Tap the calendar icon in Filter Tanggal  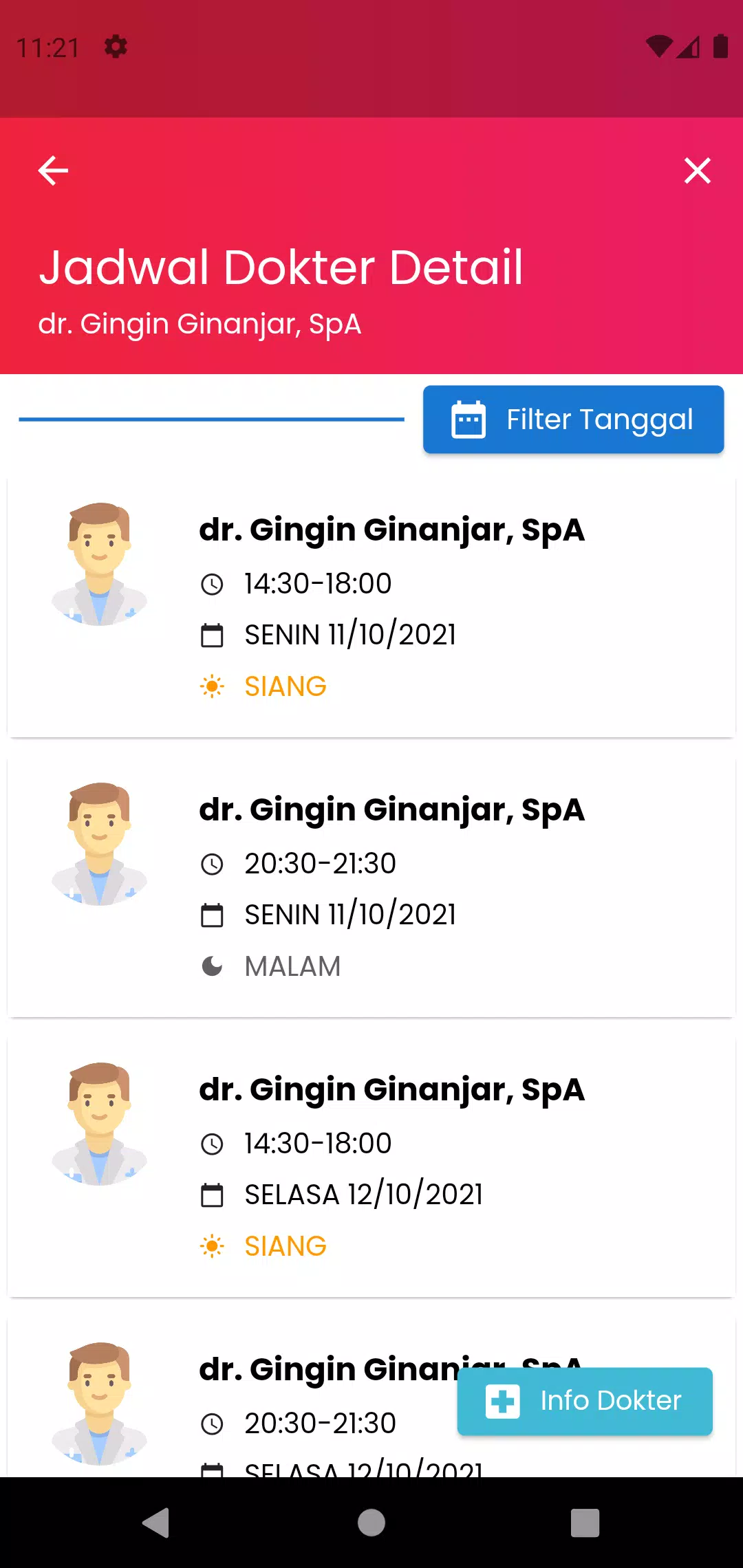[469, 420]
